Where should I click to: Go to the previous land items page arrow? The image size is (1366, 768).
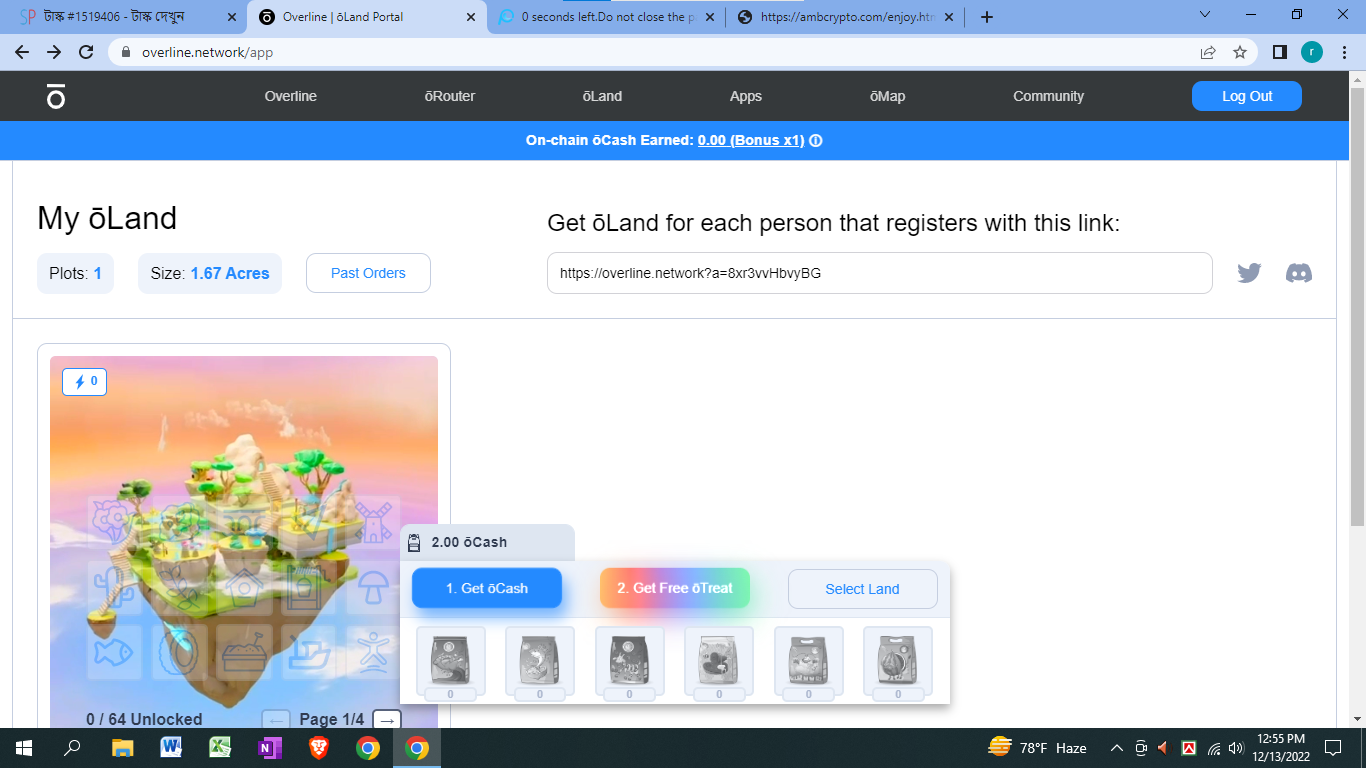(x=277, y=719)
